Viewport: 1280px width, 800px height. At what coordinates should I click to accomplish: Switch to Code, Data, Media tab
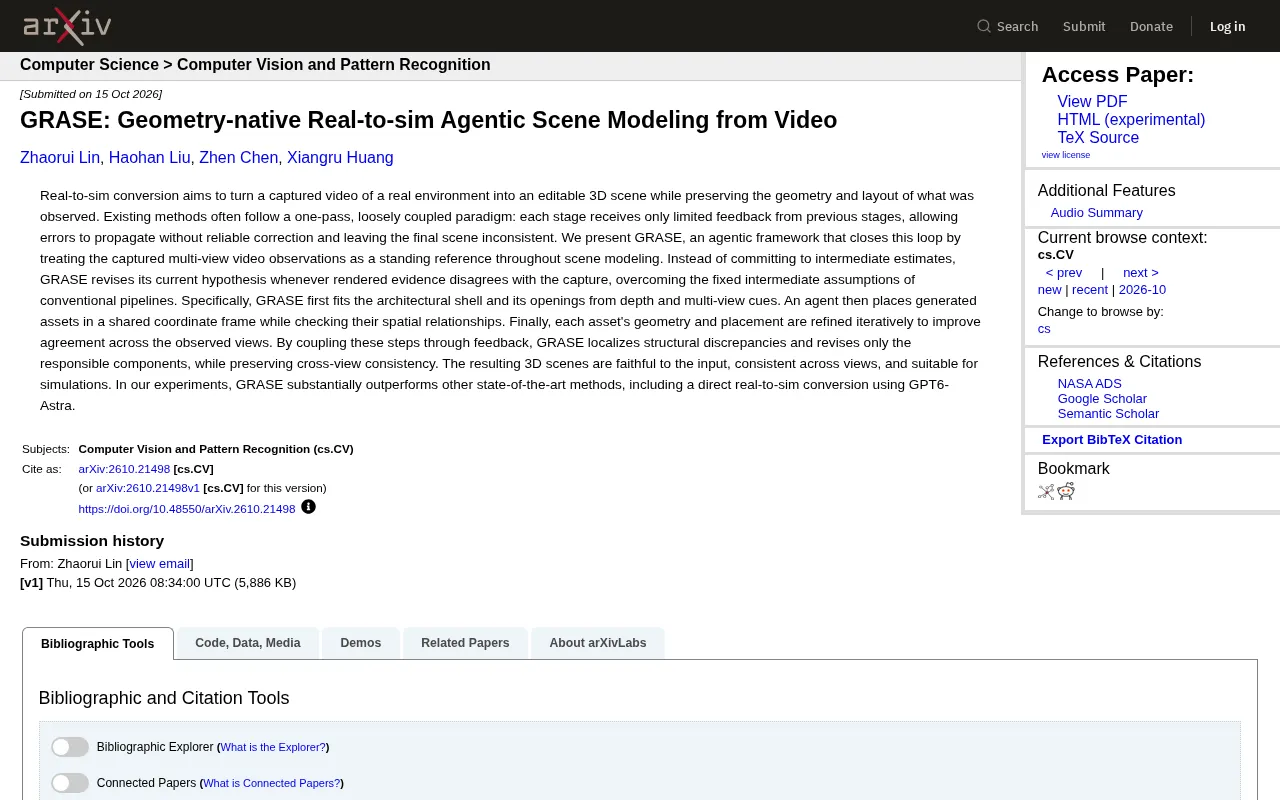click(x=248, y=643)
